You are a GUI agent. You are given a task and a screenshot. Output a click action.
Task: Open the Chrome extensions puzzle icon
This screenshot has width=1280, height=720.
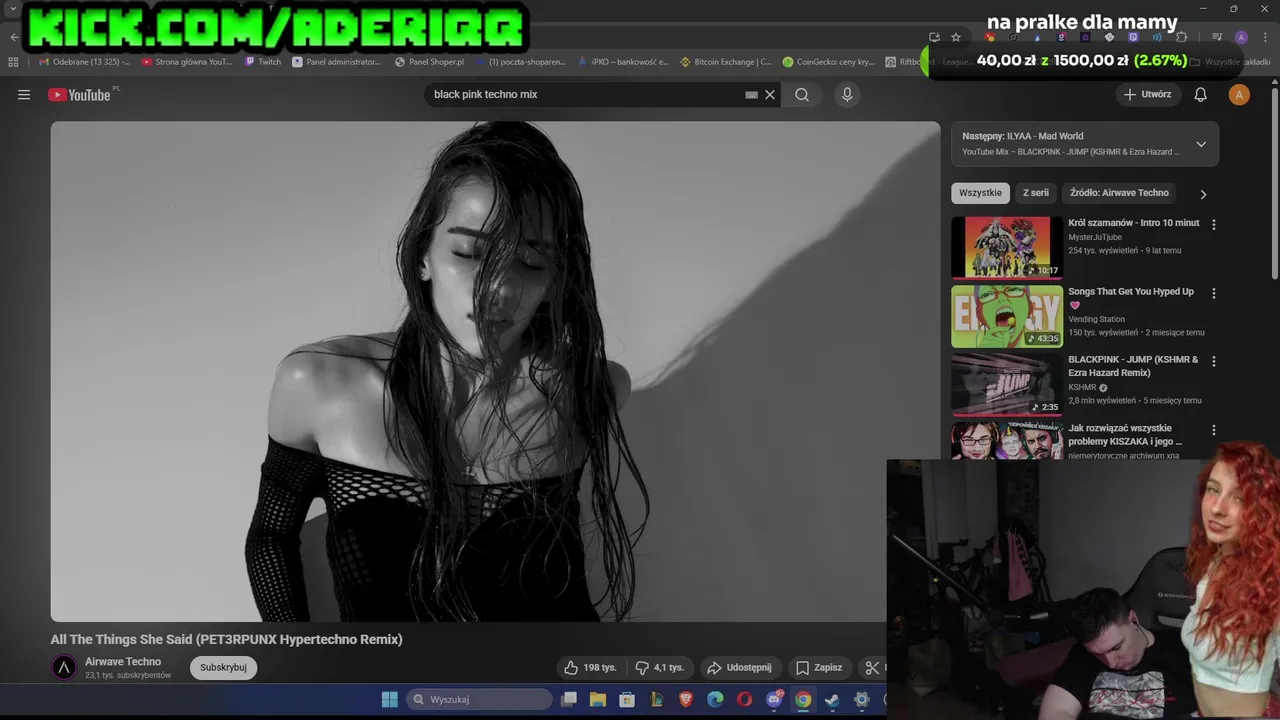tap(1181, 37)
